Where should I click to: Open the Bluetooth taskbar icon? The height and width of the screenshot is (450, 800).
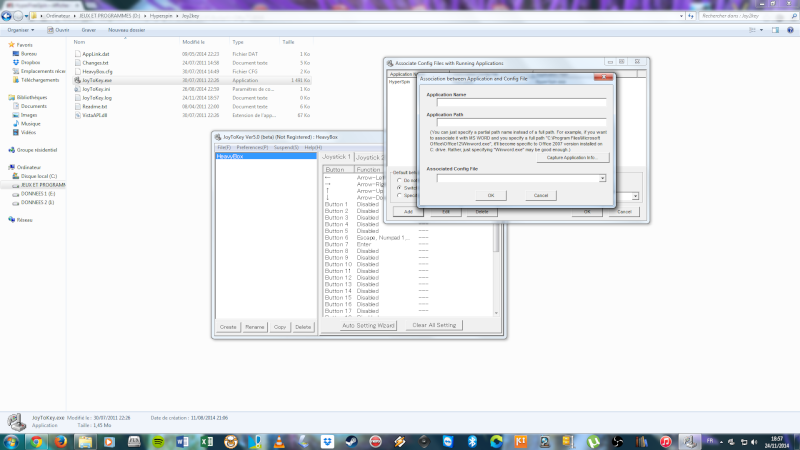472,442
